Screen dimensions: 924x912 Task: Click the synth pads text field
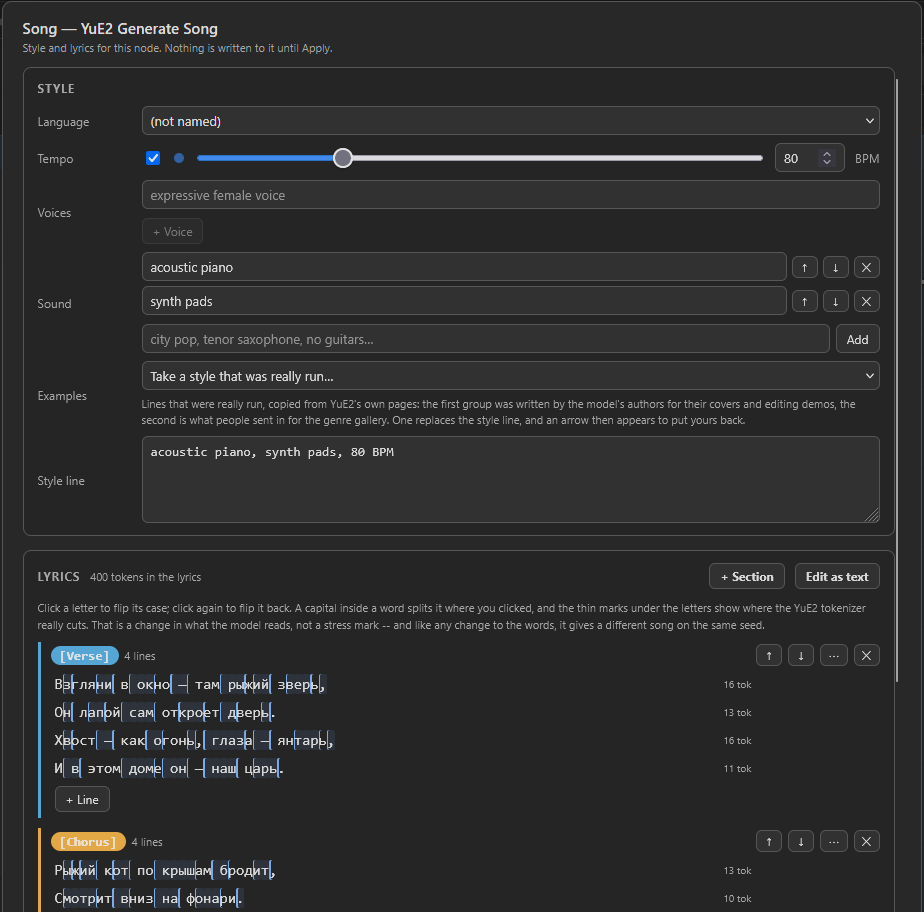coord(464,301)
